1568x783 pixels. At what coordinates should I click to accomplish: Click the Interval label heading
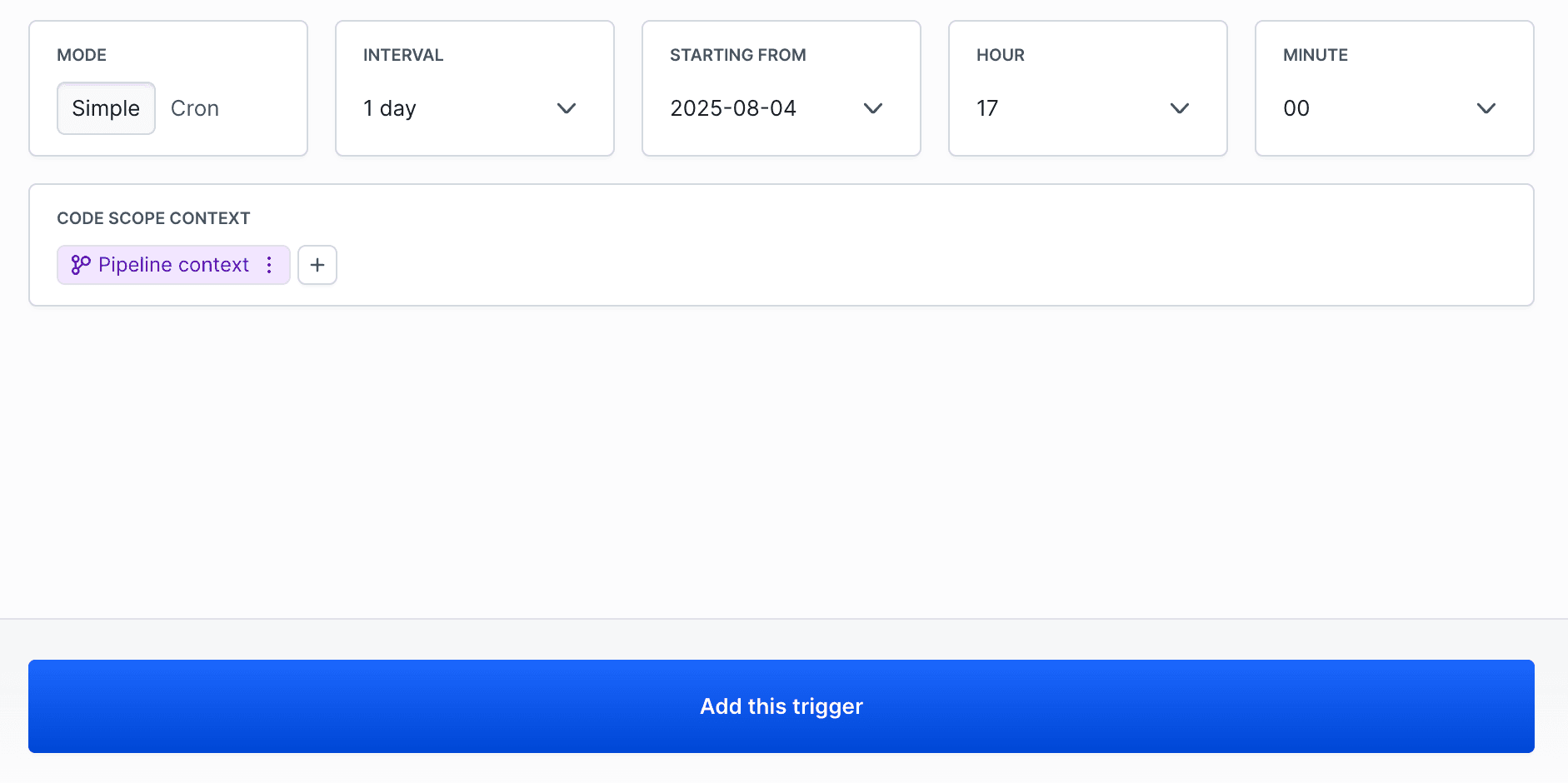pos(403,55)
